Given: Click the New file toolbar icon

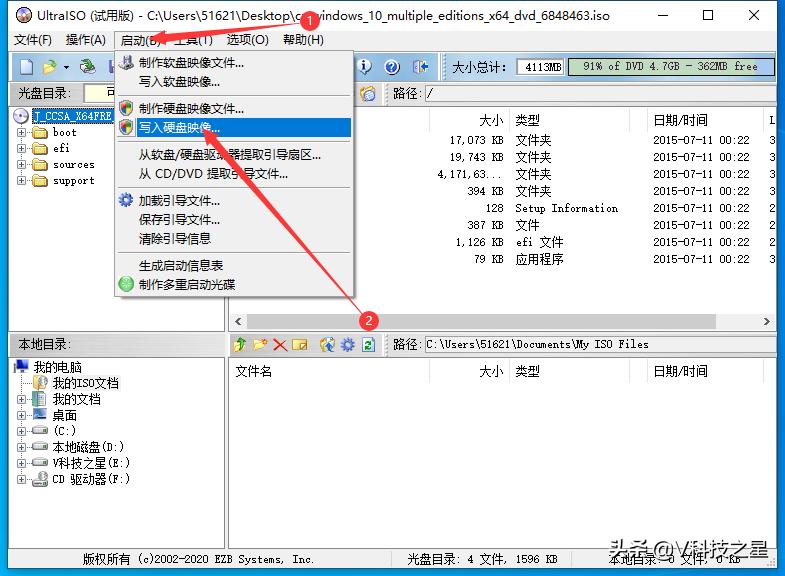Looking at the screenshot, I should 27,67.
